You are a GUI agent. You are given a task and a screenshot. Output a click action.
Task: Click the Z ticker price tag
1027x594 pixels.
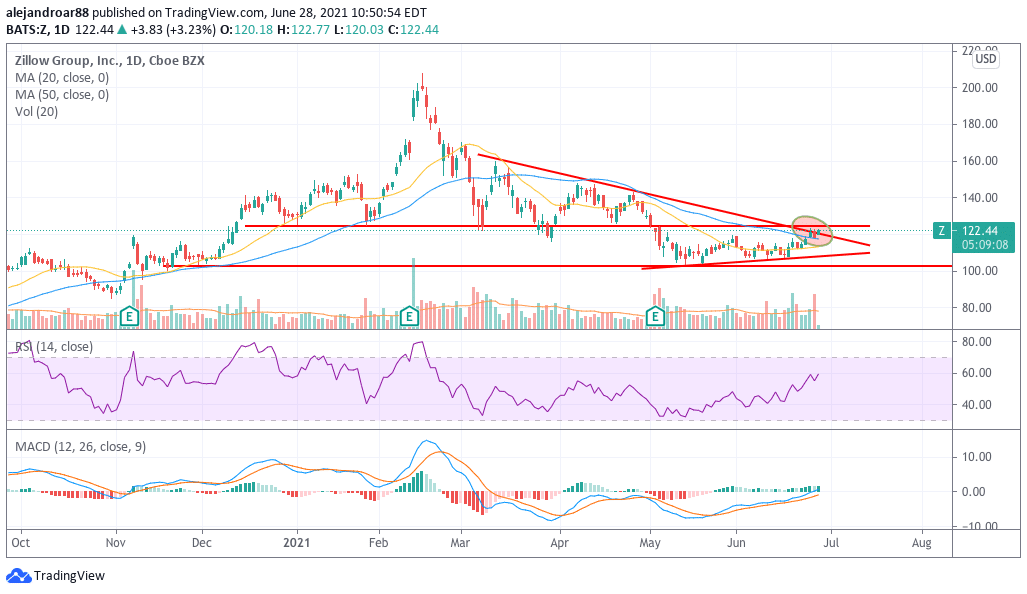[942, 231]
